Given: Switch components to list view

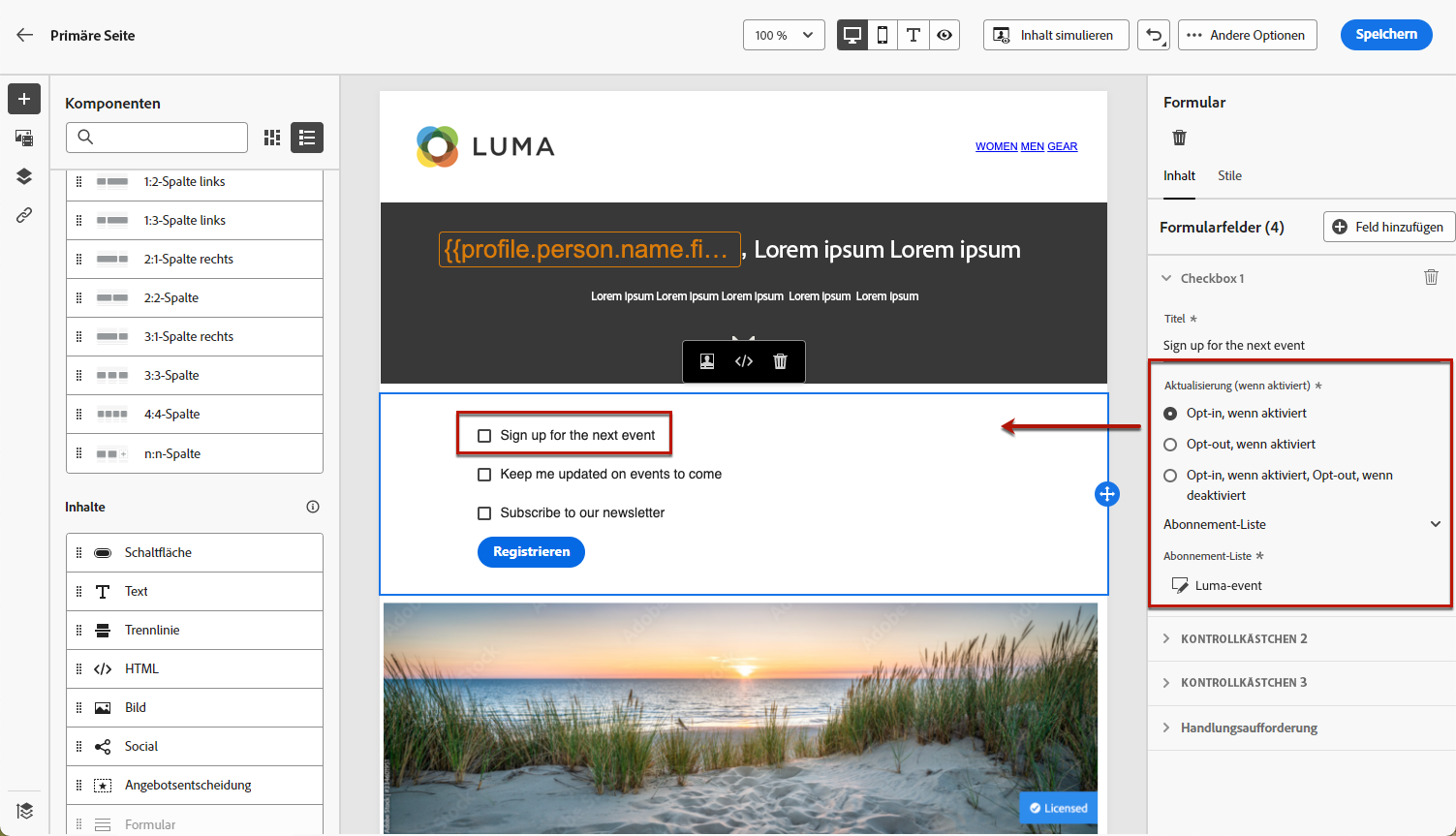Looking at the screenshot, I should tap(307, 138).
